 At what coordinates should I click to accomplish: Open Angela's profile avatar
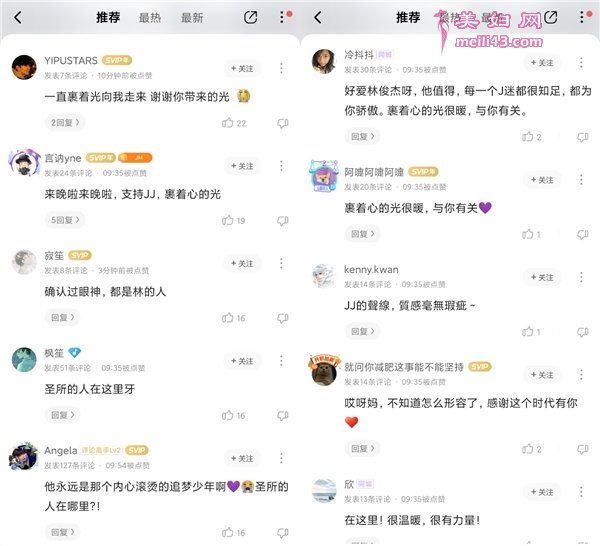pyautogui.click(x=24, y=456)
